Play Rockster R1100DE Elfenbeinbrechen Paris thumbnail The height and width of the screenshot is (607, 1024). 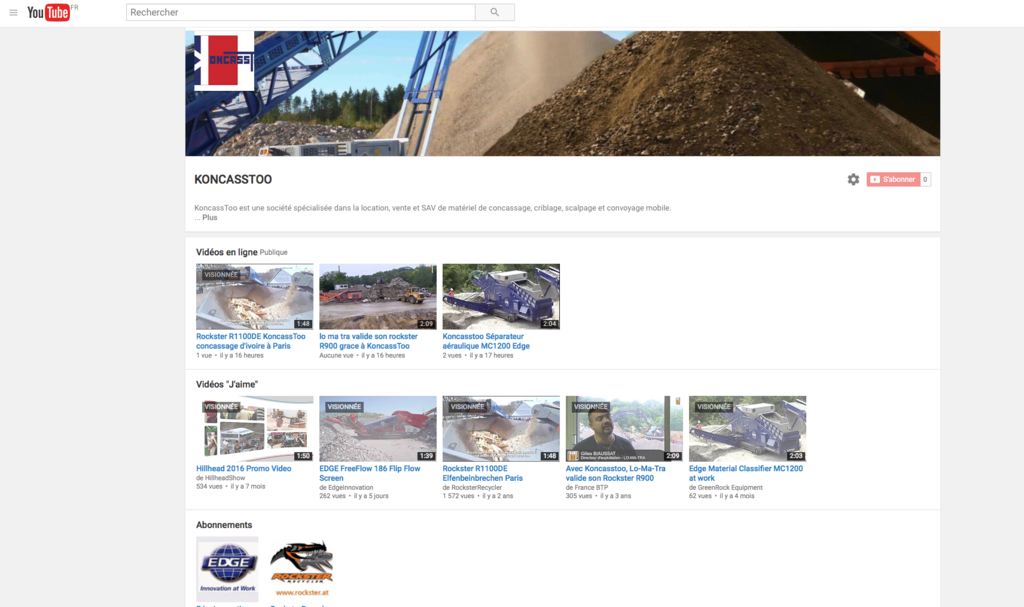500,429
